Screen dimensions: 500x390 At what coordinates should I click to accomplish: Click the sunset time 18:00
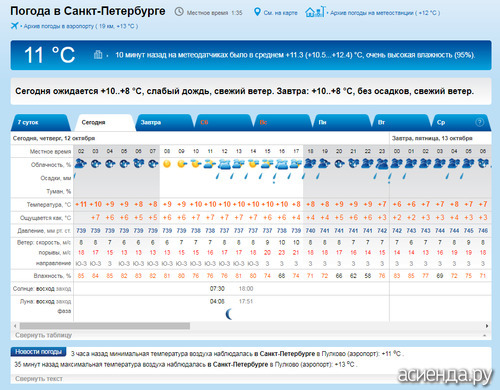pyautogui.click(x=246, y=288)
